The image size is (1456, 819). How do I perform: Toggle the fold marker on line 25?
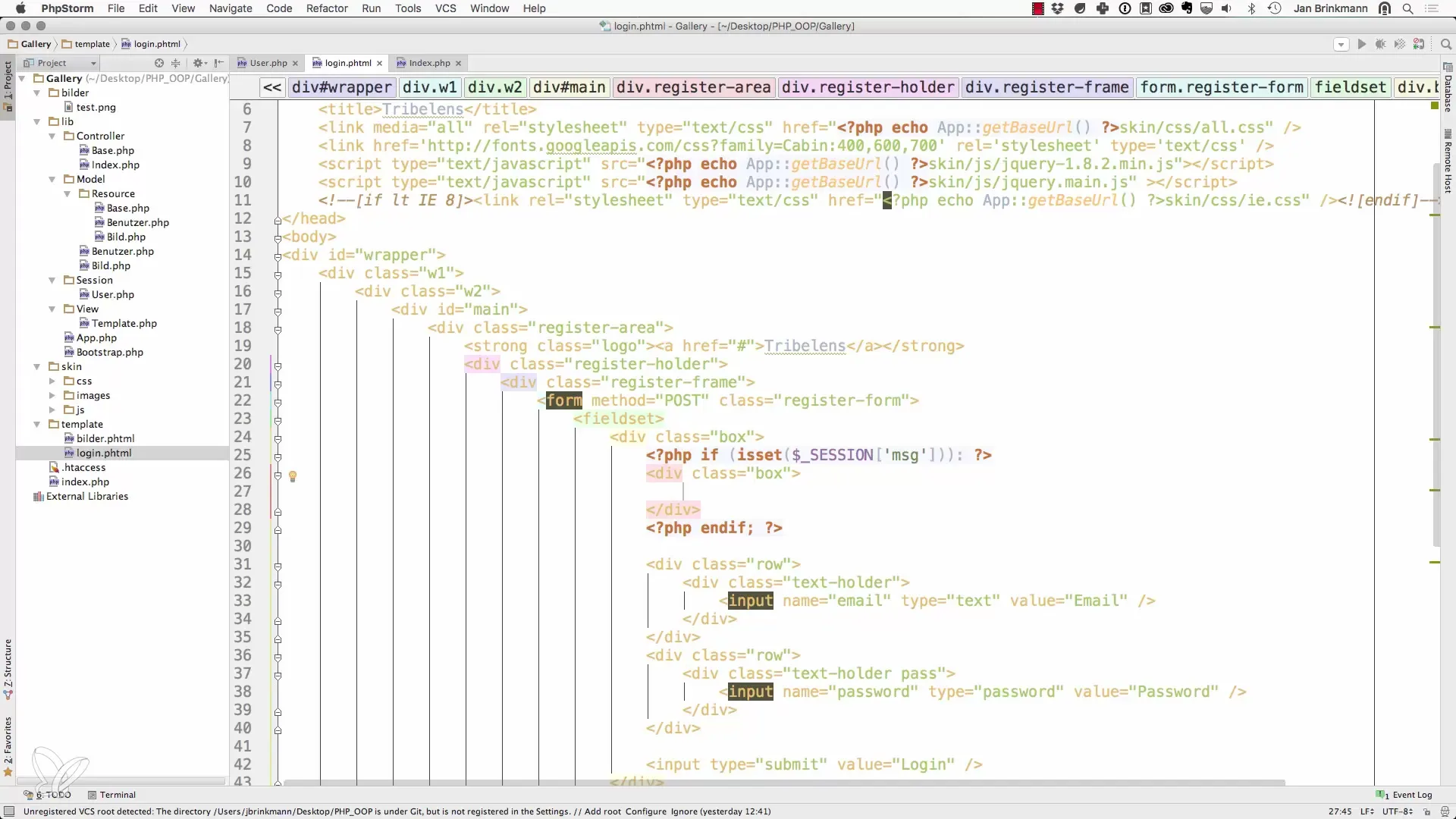(x=278, y=457)
